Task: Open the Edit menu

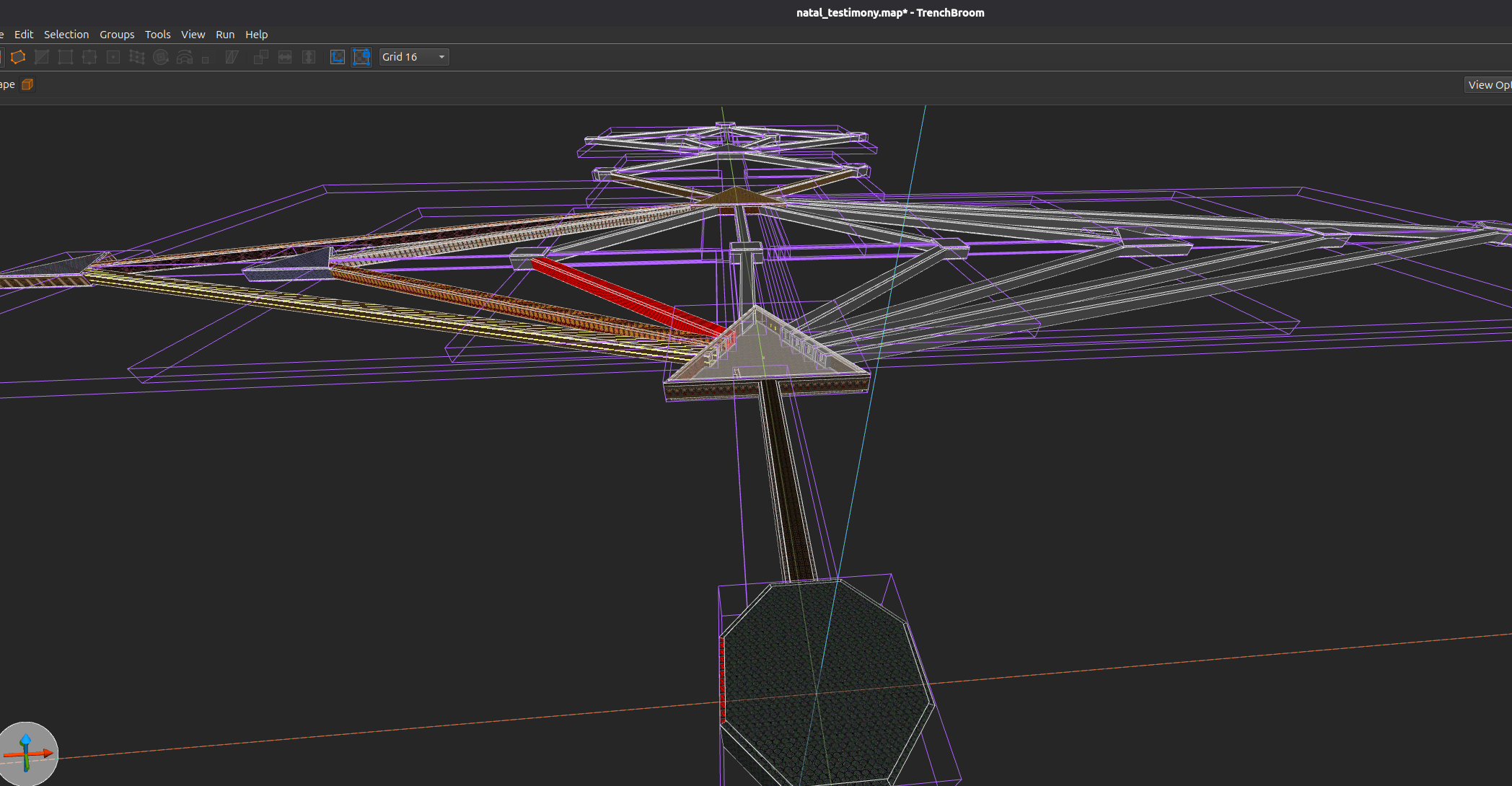Action: tap(24, 35)
